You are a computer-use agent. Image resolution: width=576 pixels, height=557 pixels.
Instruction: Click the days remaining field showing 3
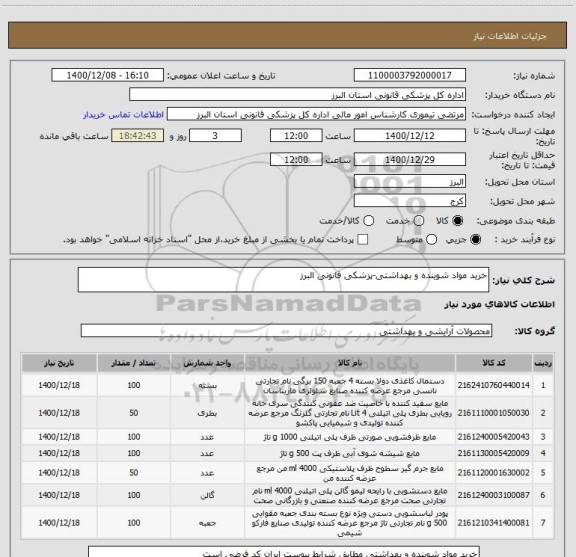(215, 136)
